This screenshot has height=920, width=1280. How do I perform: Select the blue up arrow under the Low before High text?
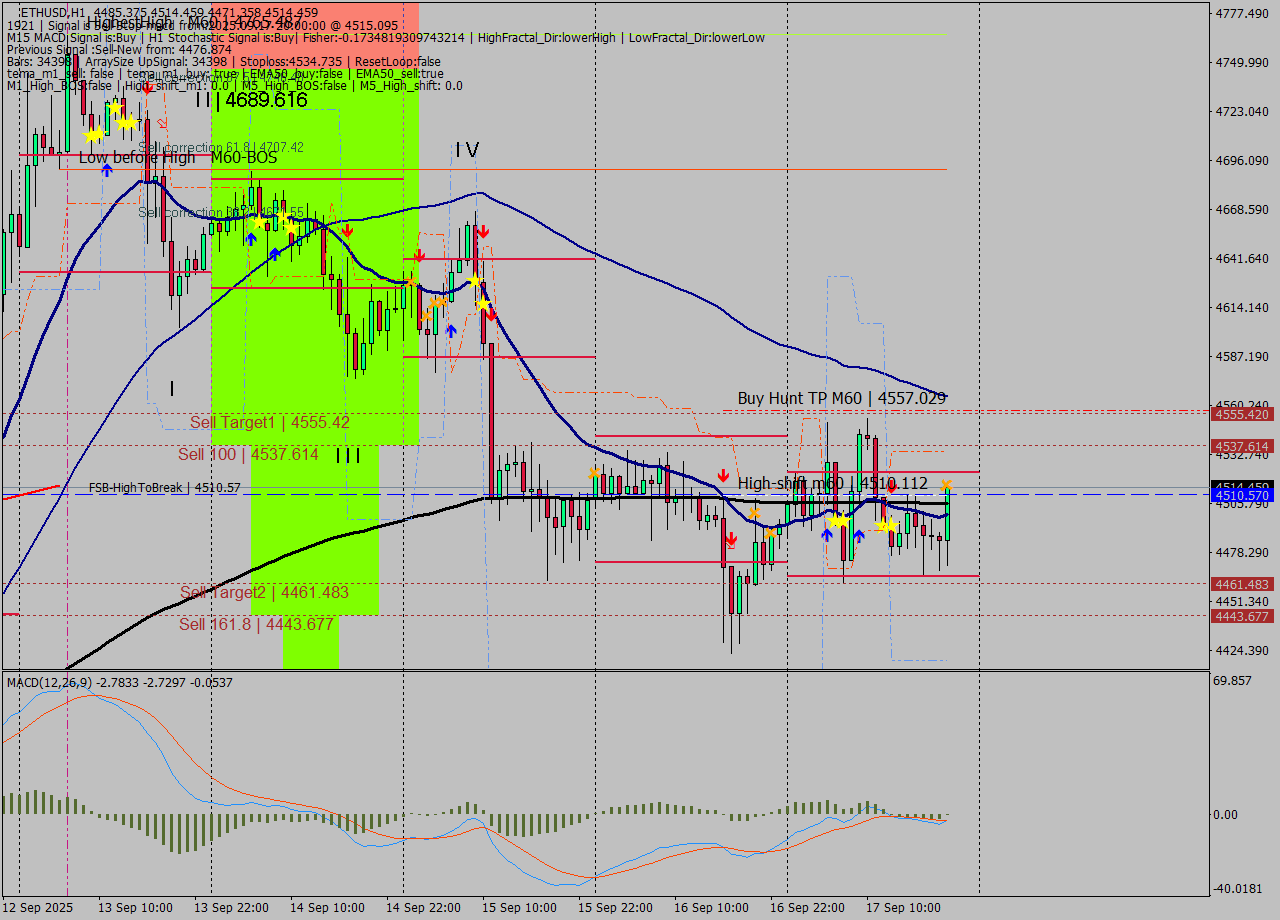pos(107,169)
